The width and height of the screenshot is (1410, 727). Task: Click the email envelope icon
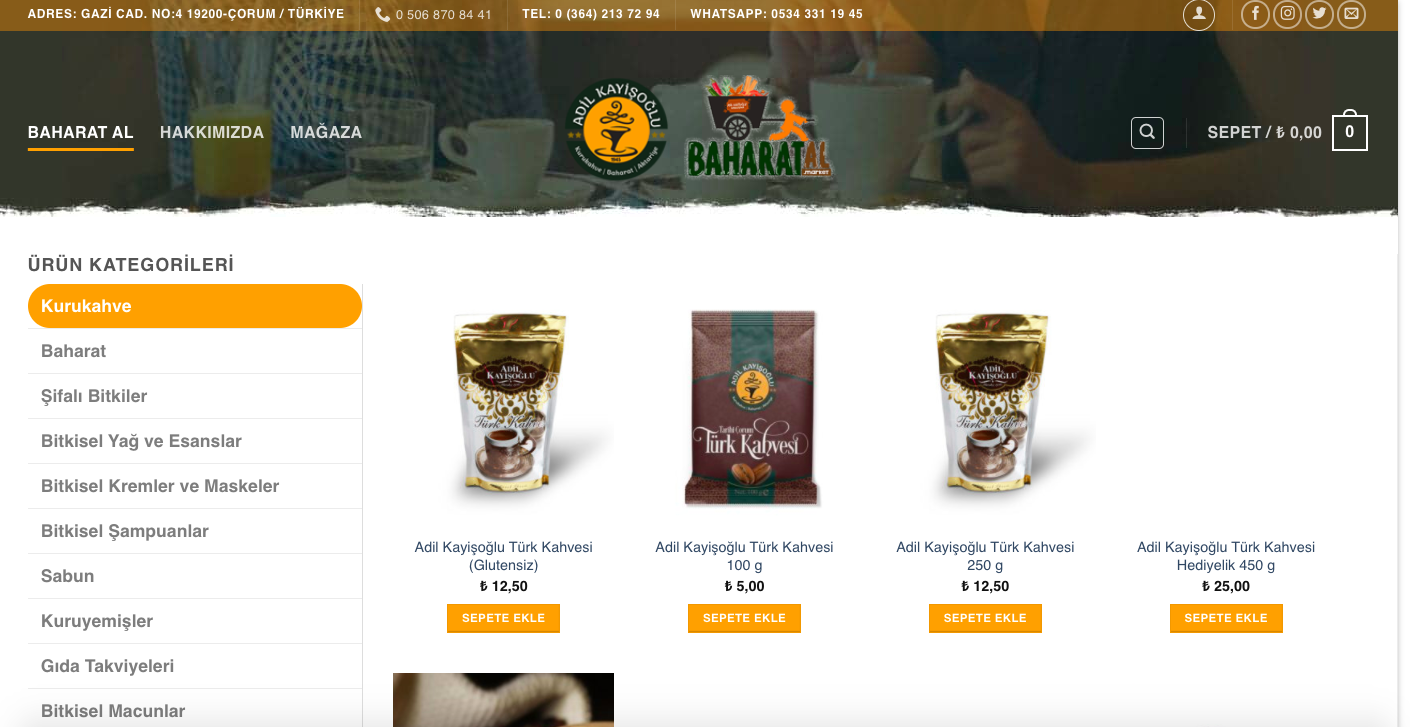coord(1351,14)
